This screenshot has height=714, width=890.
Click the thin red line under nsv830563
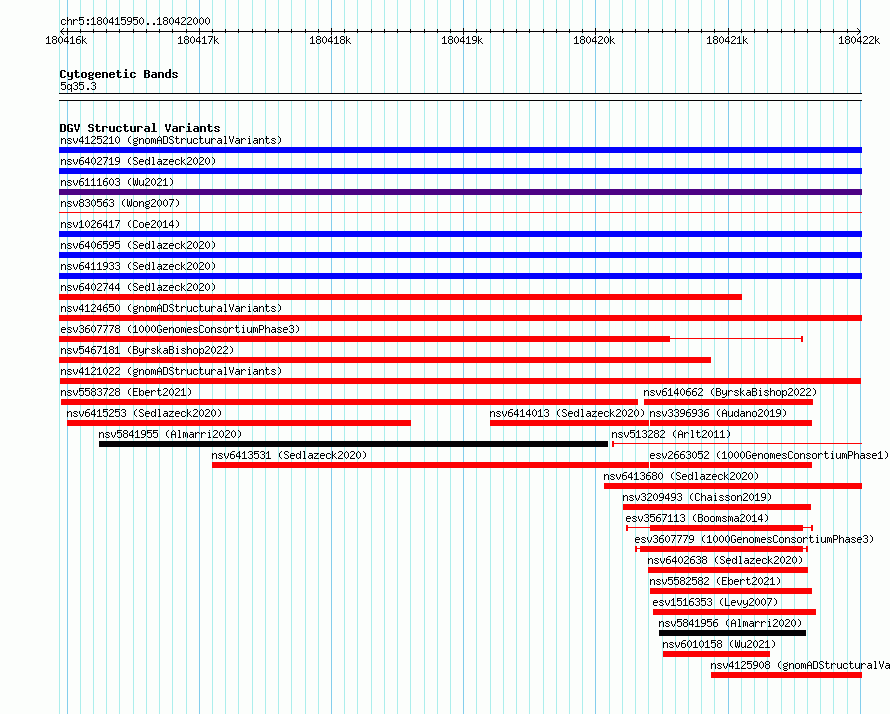click(x=460, y=212)
